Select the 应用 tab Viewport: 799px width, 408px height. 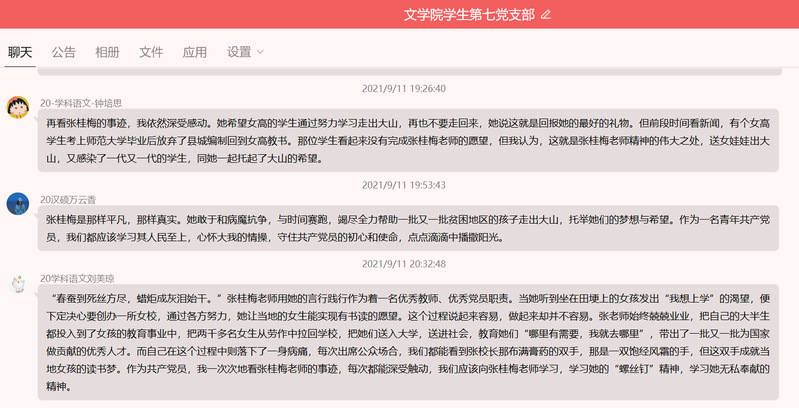[x=195, y=52]
